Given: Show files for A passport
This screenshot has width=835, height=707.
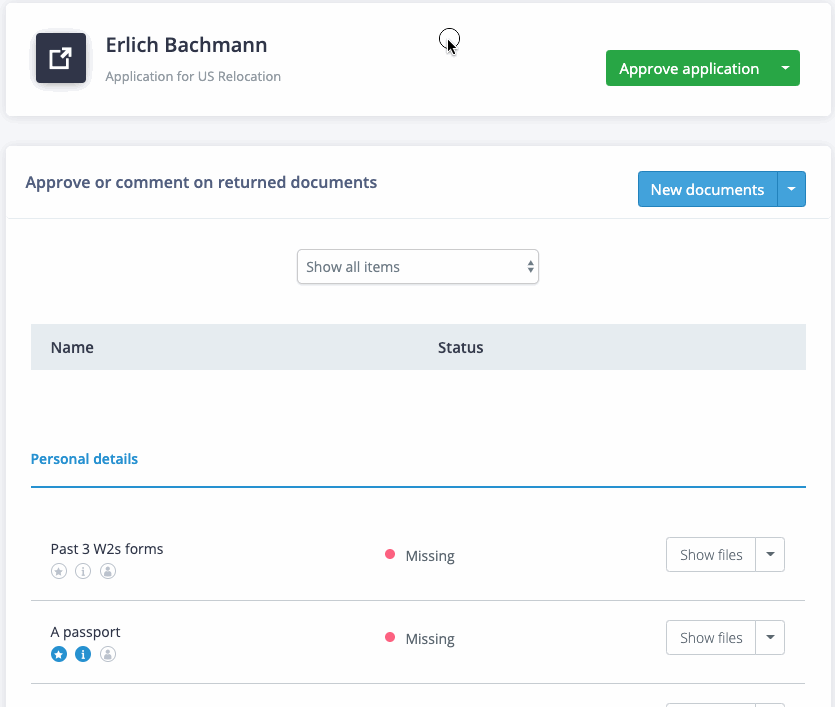Looking at the screenshot, I should [x=711, y=638].
